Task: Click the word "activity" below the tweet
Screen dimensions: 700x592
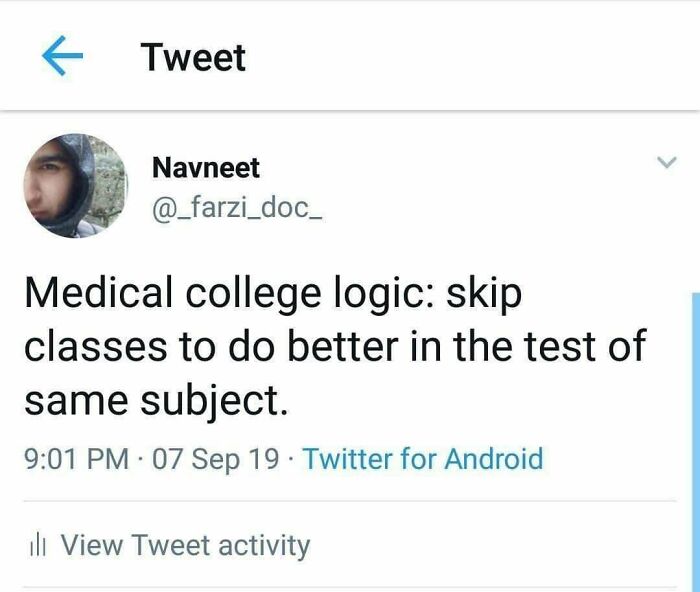Action: point(264,546)
